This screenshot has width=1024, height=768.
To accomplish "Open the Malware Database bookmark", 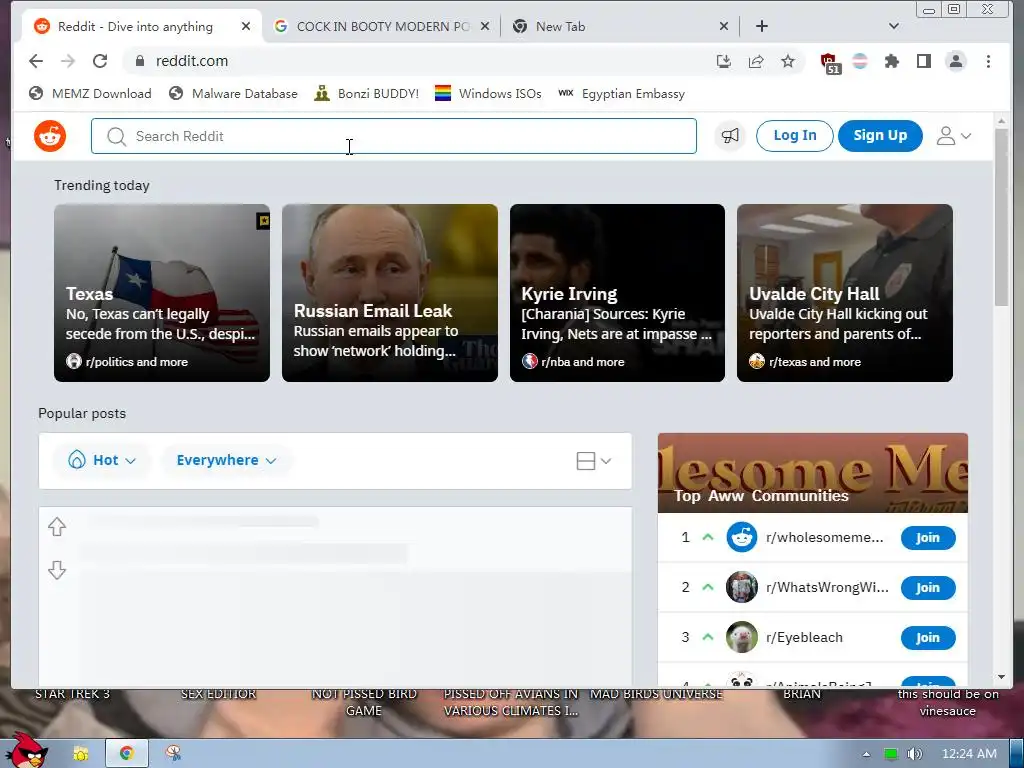I will 233,93.
